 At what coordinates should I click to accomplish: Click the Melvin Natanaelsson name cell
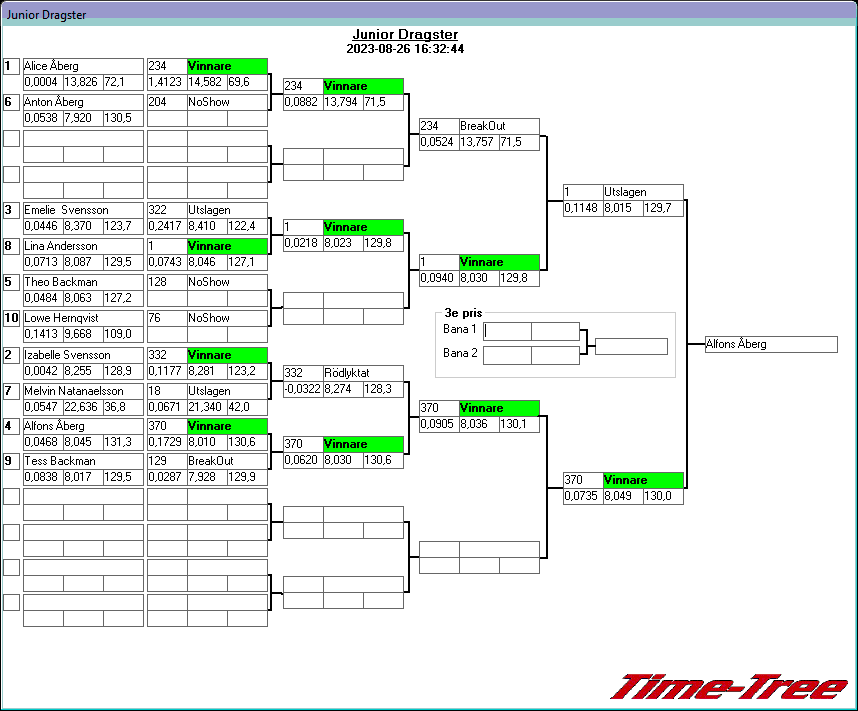coord(83,391)
